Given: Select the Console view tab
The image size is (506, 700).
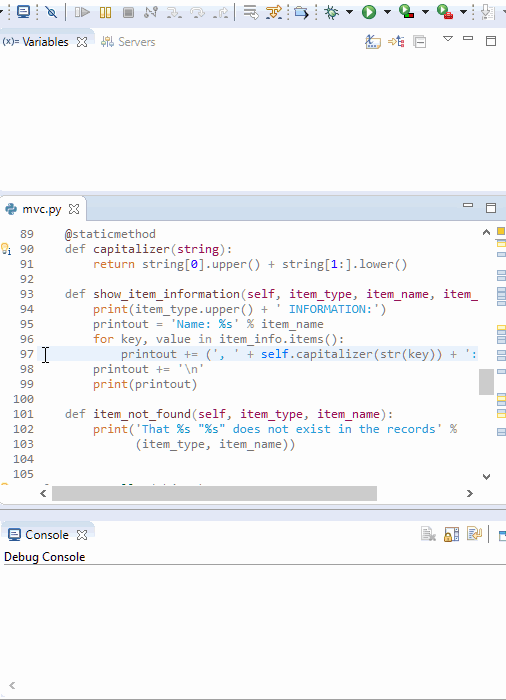Looking at the screenshot, I should (39, 535).
